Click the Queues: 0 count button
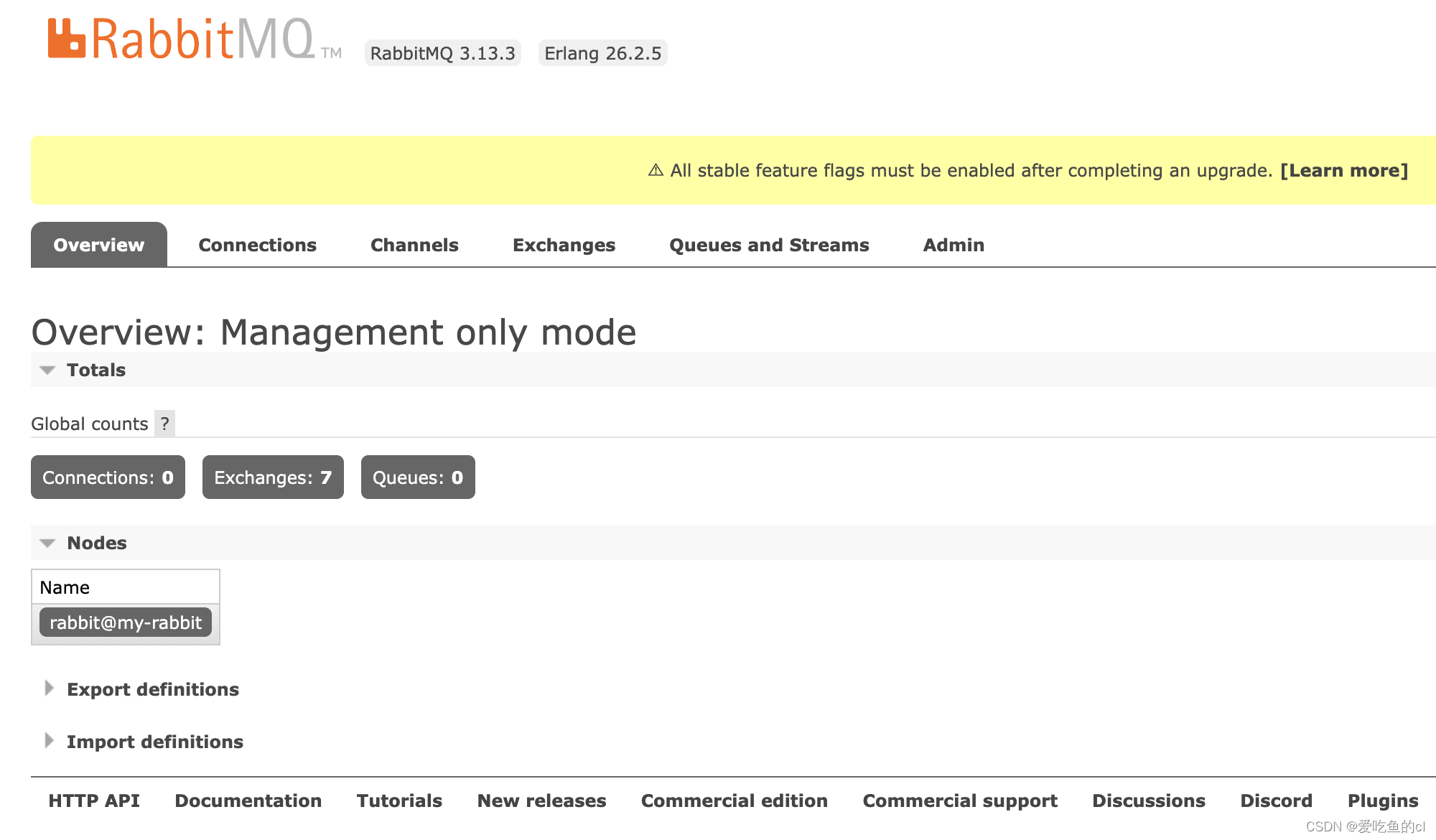1436x840 pixels. [x=418, y=477]
